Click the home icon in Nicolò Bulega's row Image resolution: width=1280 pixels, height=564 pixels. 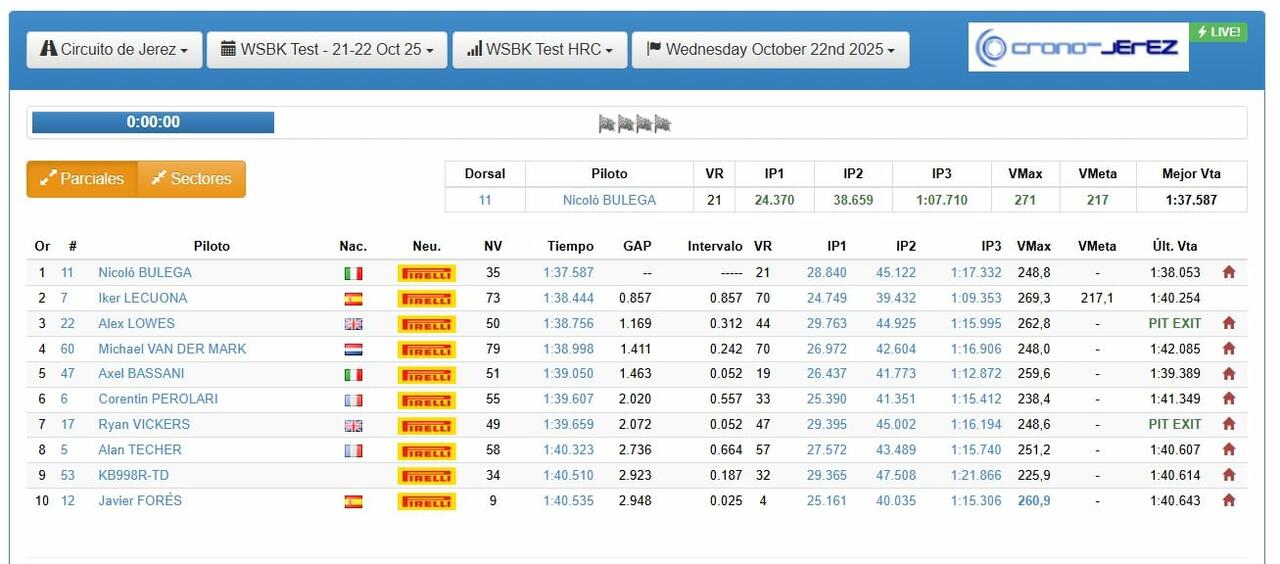1228,272
